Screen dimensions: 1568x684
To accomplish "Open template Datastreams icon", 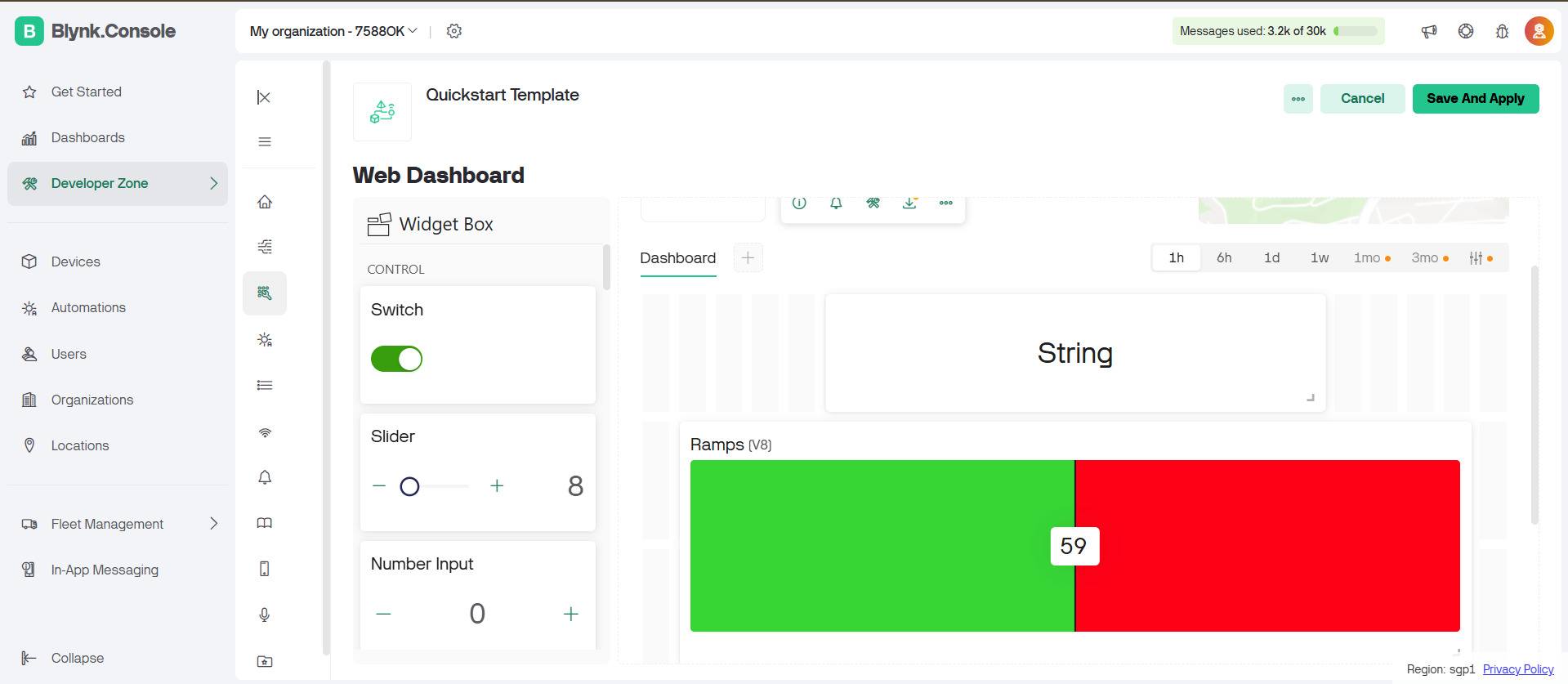I will pos(265,247).
